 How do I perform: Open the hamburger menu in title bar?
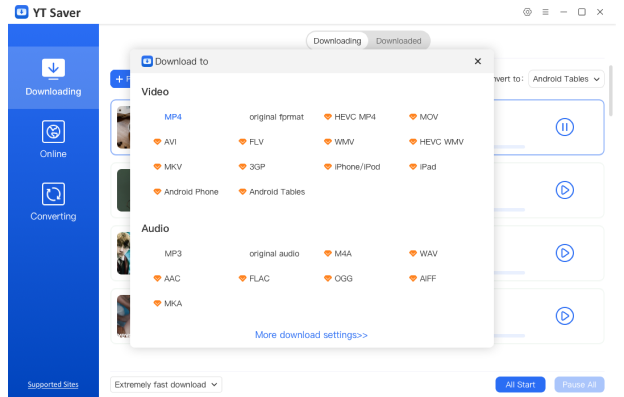click(x=546, y=12)
